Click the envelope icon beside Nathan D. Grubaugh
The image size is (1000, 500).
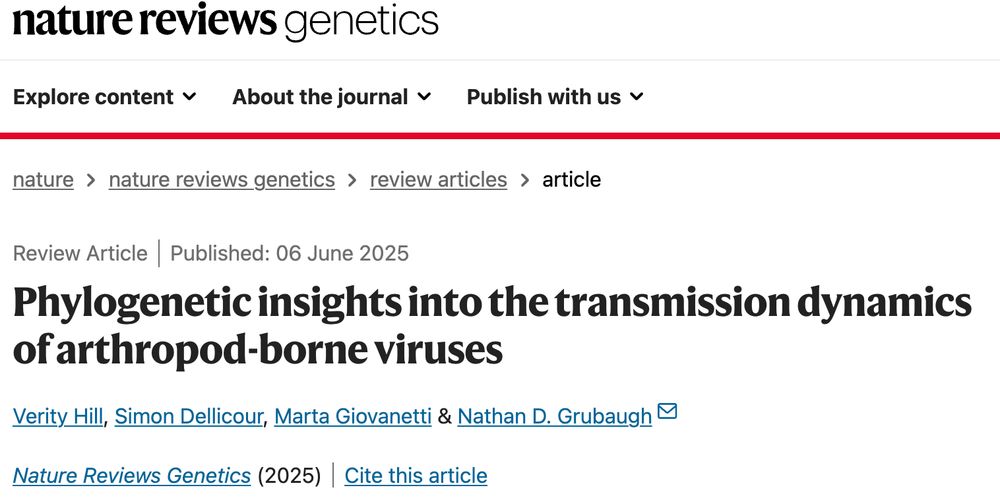666,412
